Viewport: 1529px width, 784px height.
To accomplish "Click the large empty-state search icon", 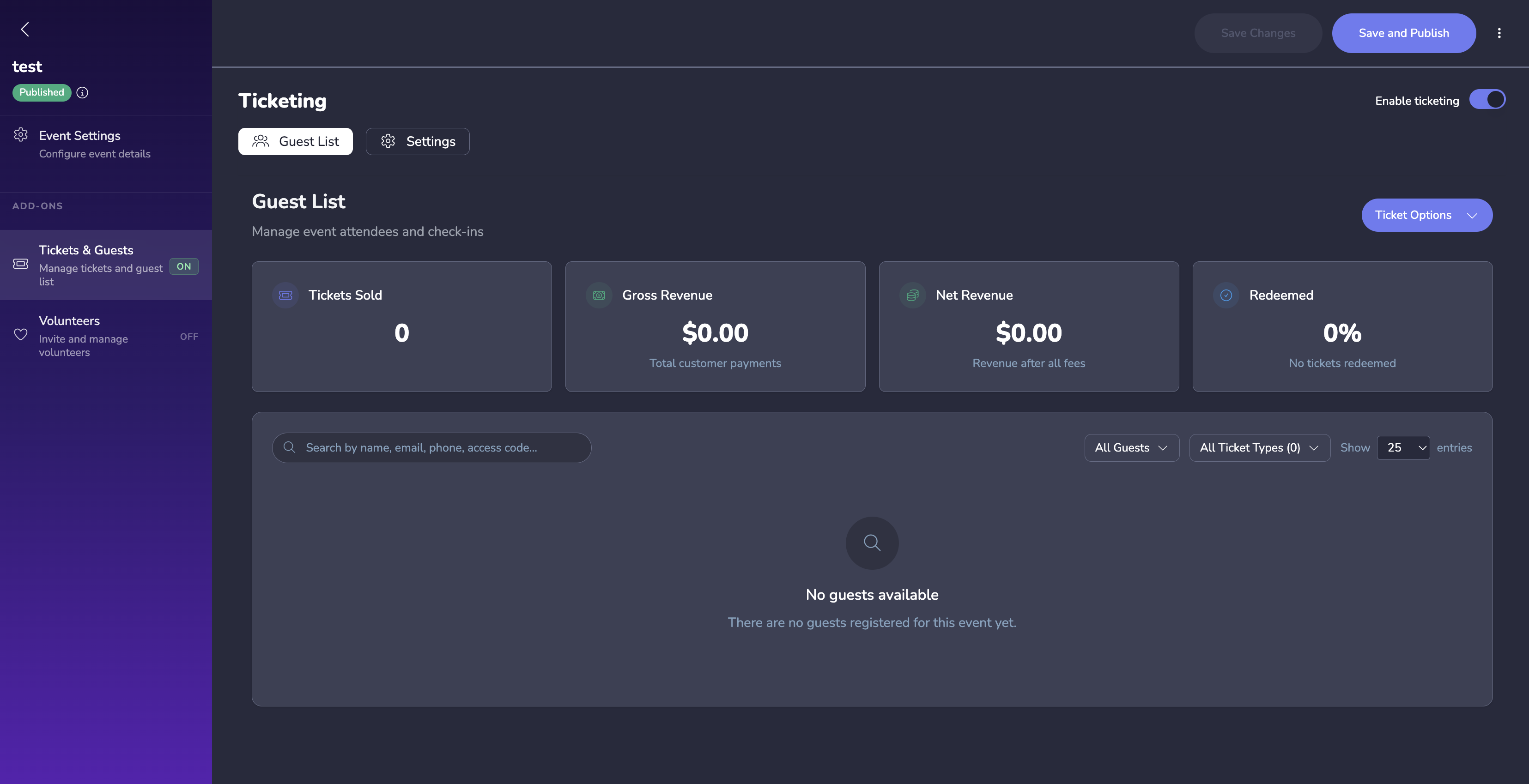I will 872,543.
